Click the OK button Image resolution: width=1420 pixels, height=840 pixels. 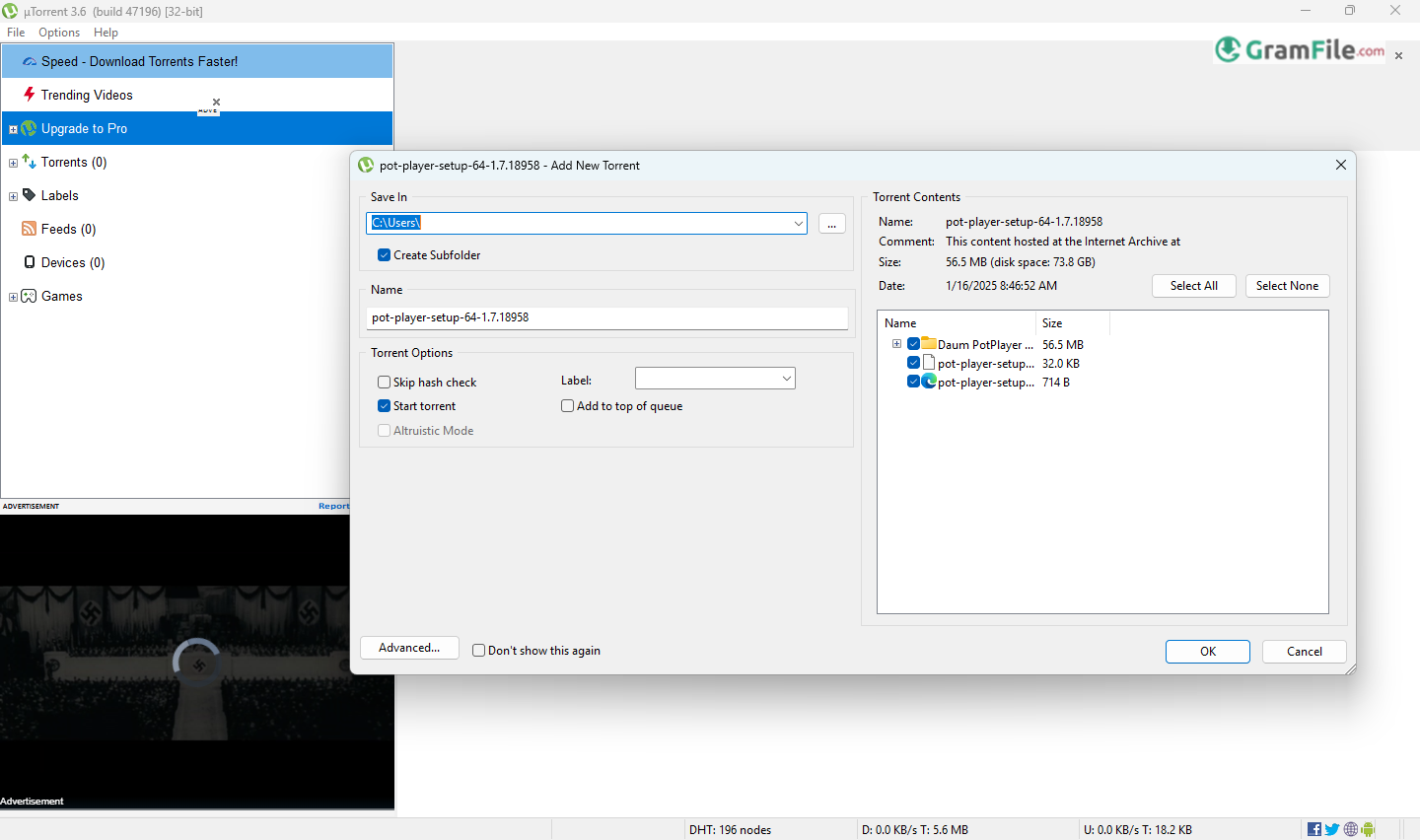(x=1208, y=652)
